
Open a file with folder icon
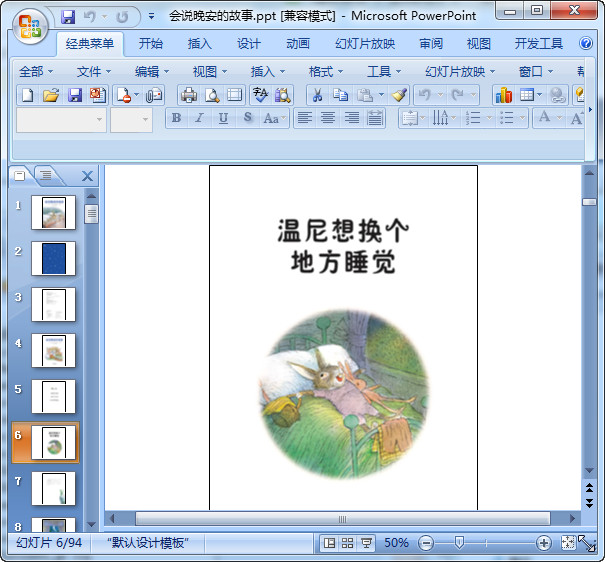point(51,95)
